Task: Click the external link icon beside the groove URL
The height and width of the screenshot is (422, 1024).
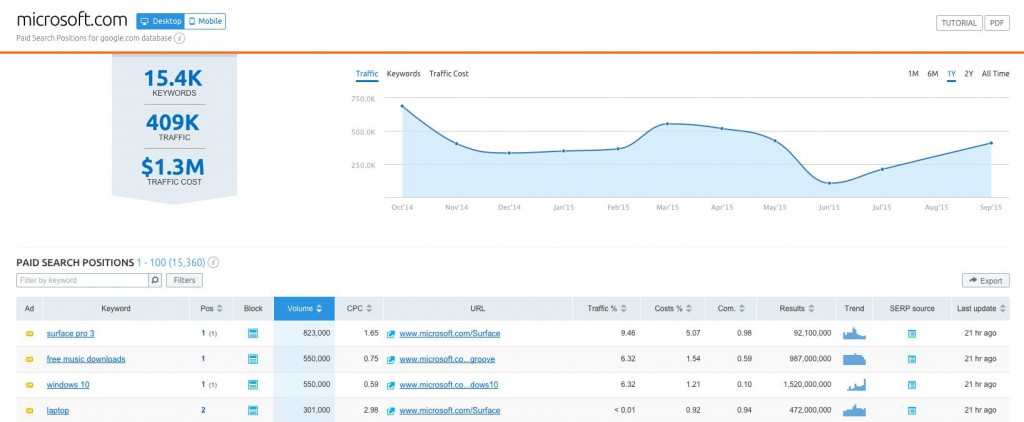Action: 391,359
